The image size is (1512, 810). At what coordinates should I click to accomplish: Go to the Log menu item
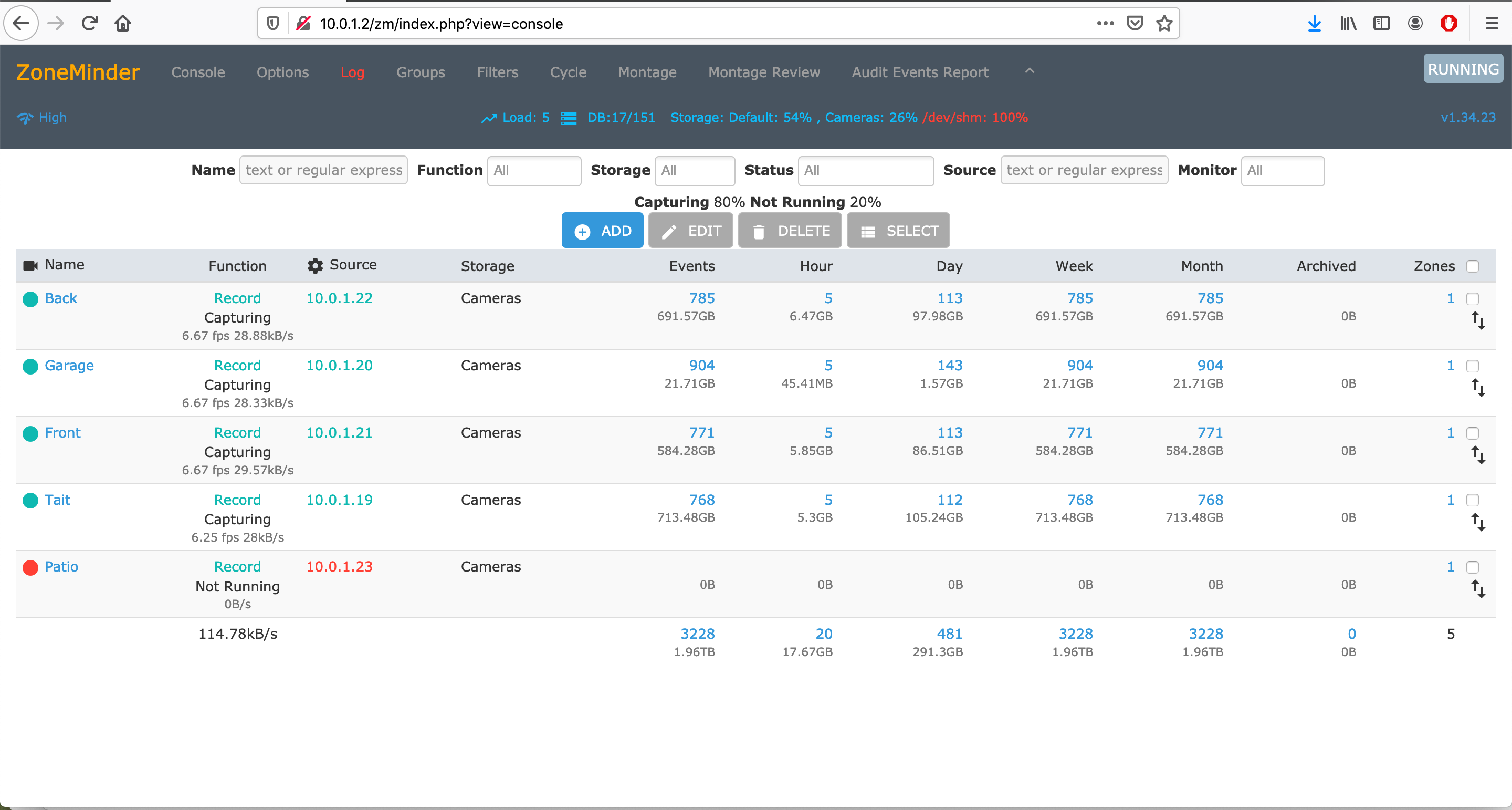(352, 72)
